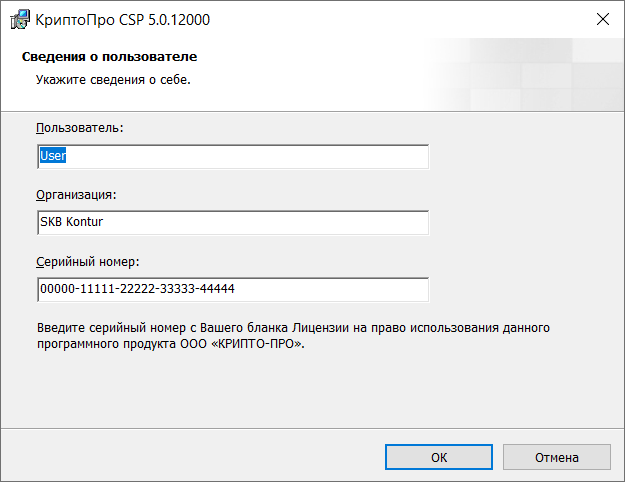
Task: Click the КриптоПро installer icon in title bar
Action: (x=19, y=19)
